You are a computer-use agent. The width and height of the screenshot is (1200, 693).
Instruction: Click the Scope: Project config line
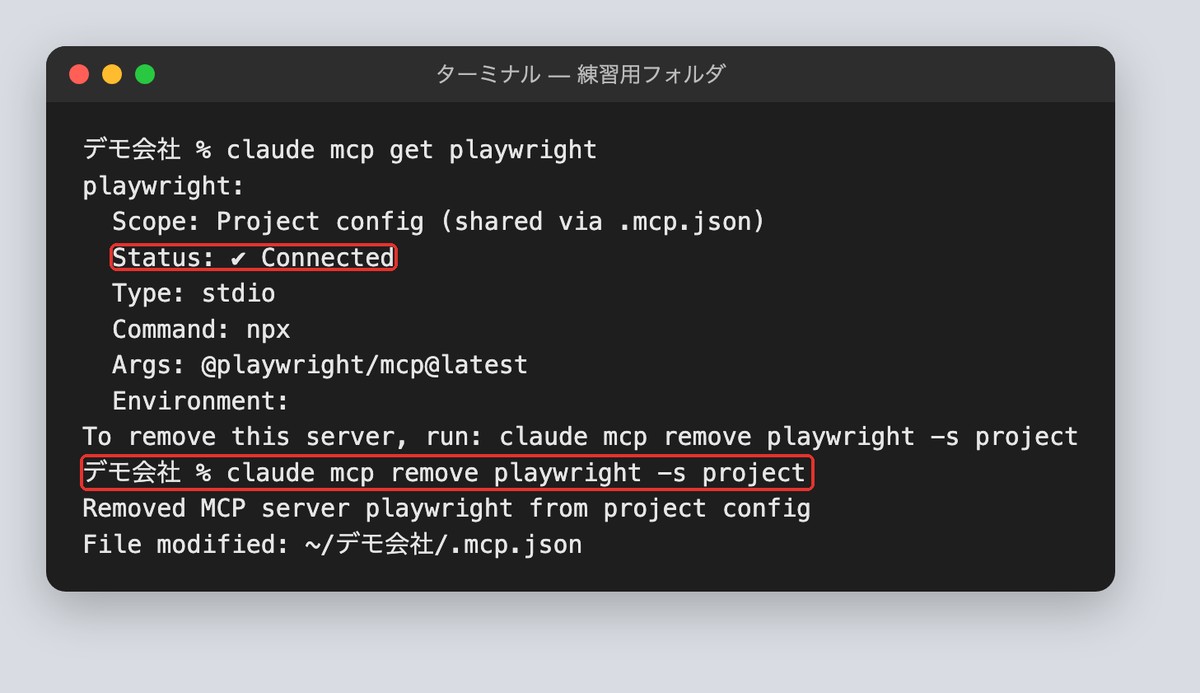438,222
